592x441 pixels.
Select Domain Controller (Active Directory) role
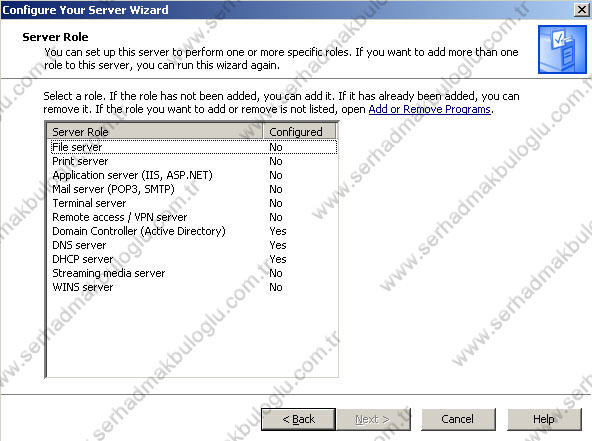pyautogui.click(x=194, y=231)
